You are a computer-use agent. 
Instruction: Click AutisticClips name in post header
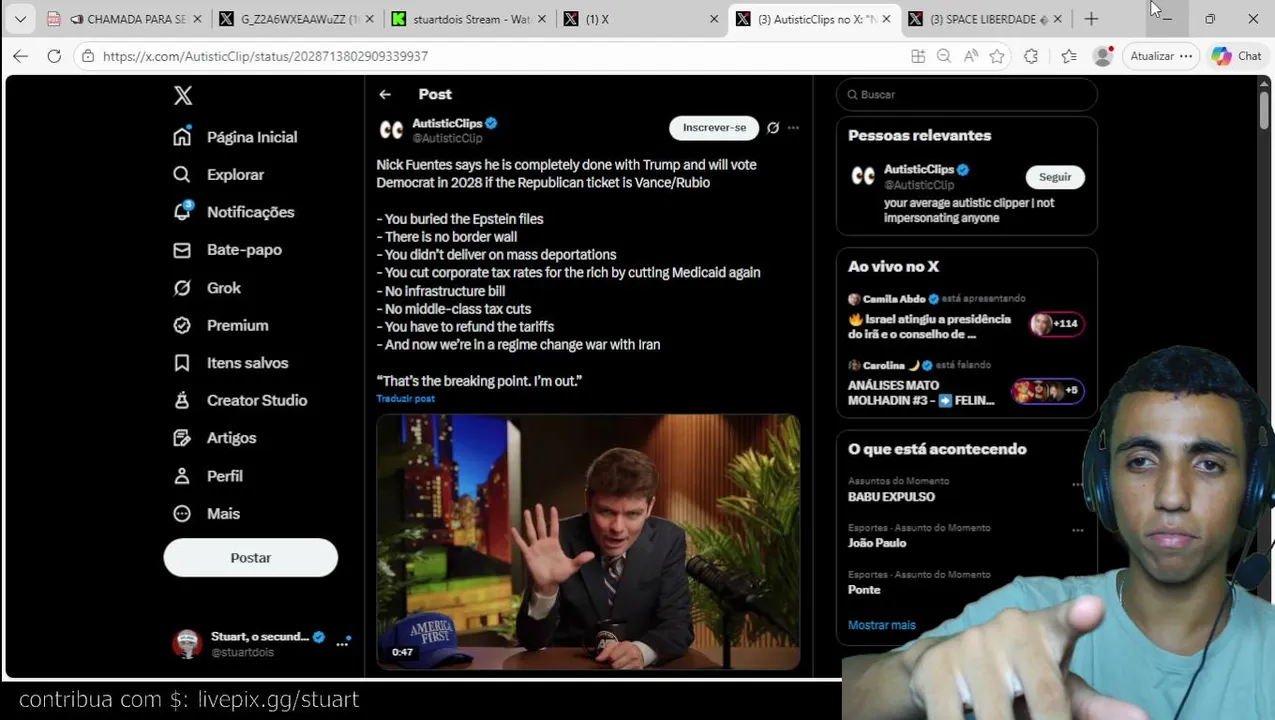pos(448,123)
